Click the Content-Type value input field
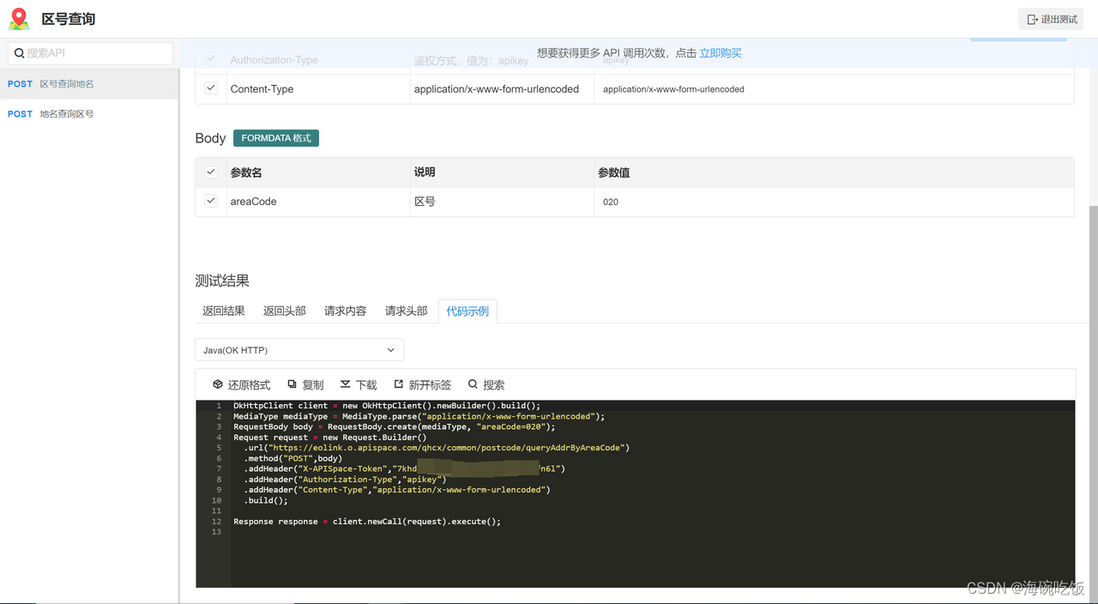 click(834, 89)
